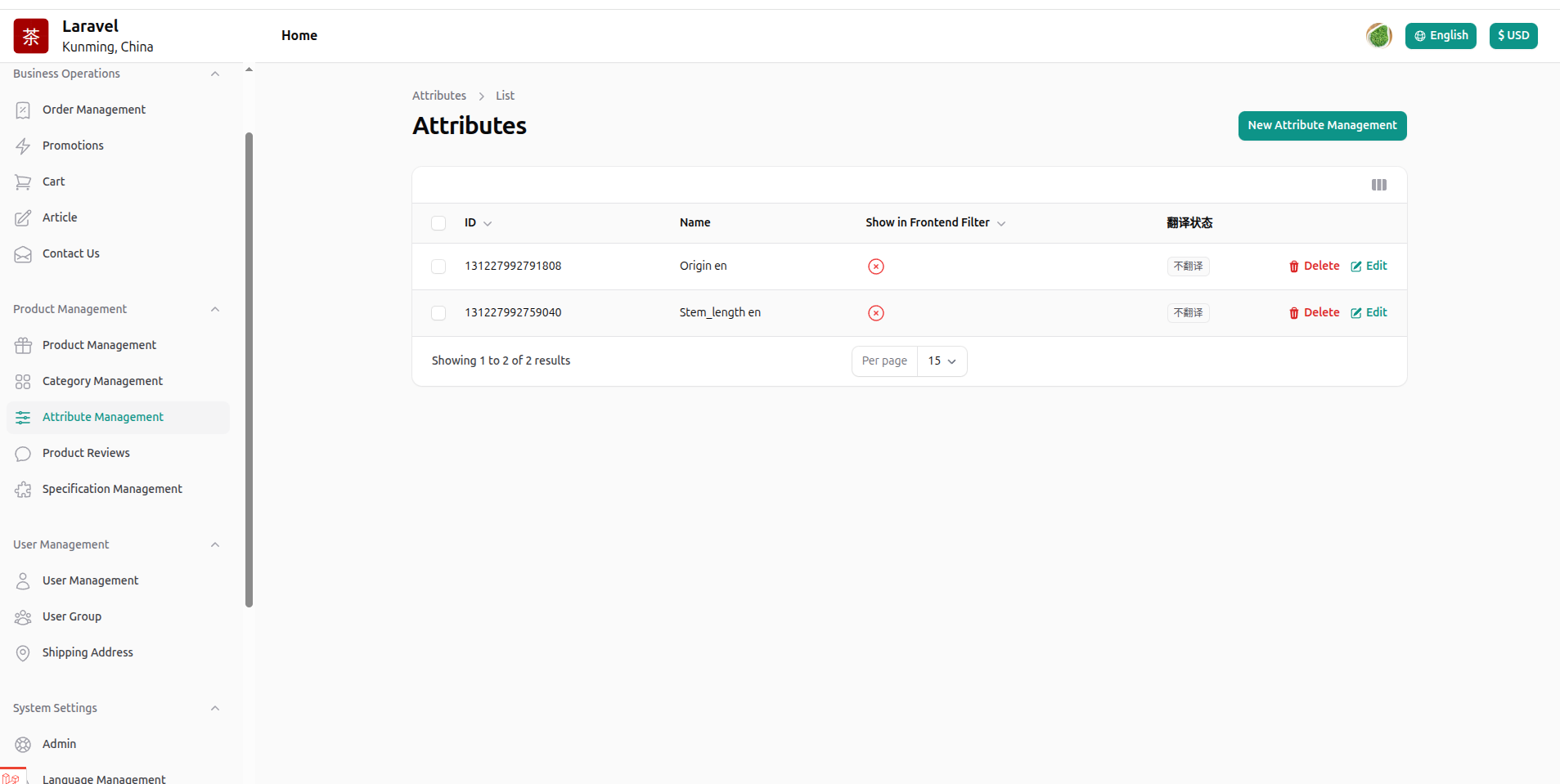Screen dimensions: 1560x784
Task: Open the user avatar menu
Action: coord(1378,36)
